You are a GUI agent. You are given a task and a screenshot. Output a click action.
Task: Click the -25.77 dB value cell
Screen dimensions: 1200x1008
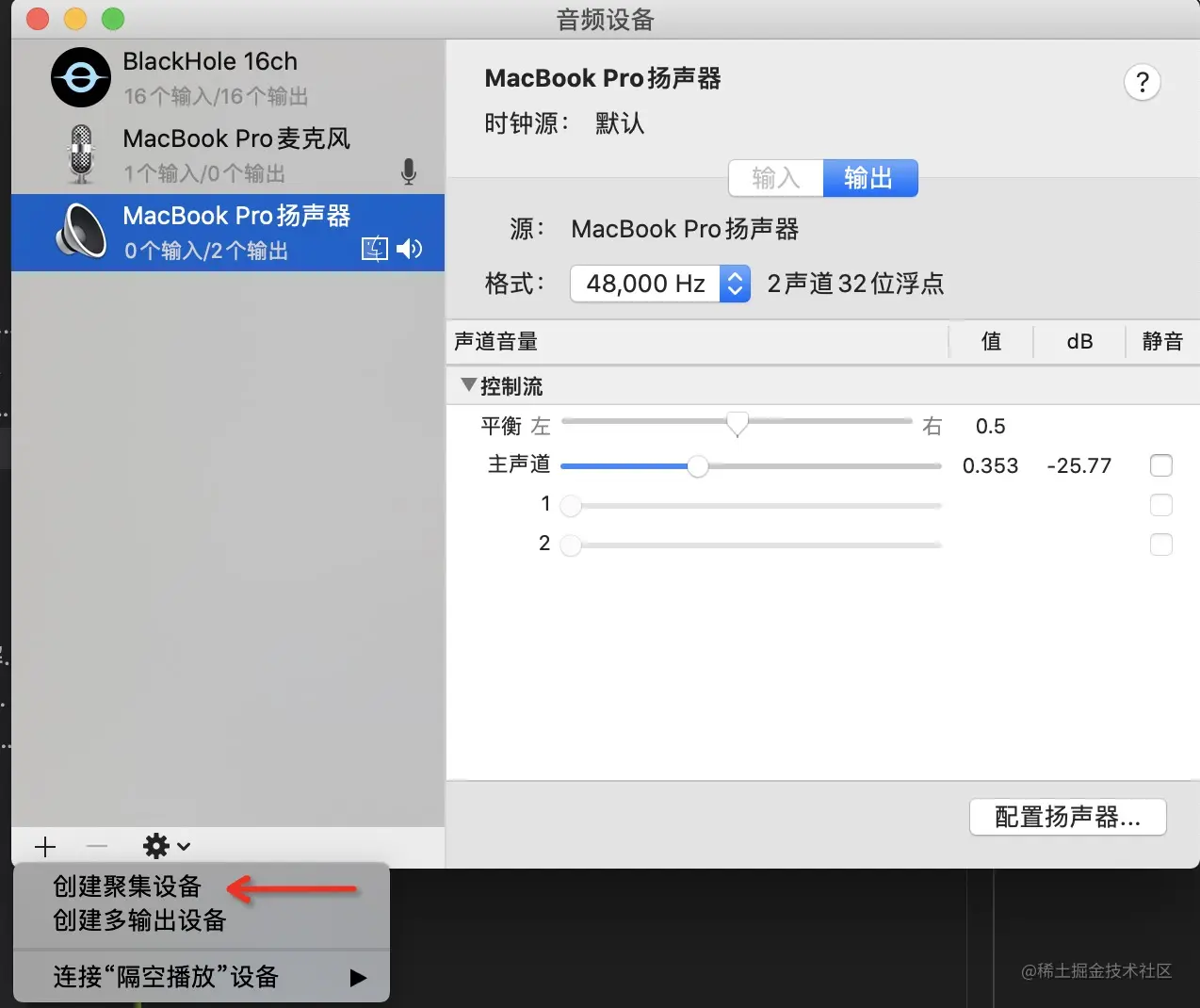(1079, 465)
